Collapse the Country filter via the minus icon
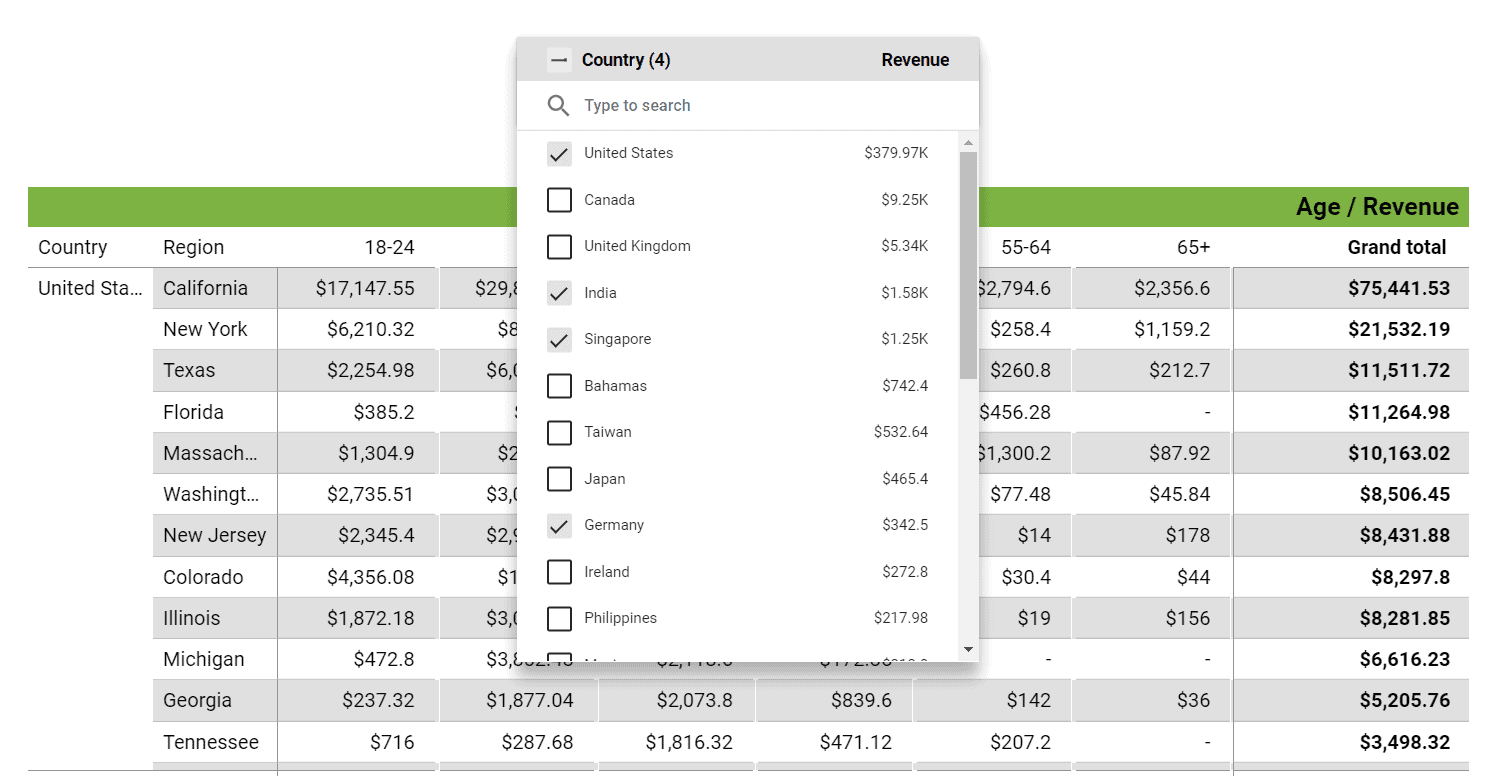 pyautogui.click(x=559, y=59)
